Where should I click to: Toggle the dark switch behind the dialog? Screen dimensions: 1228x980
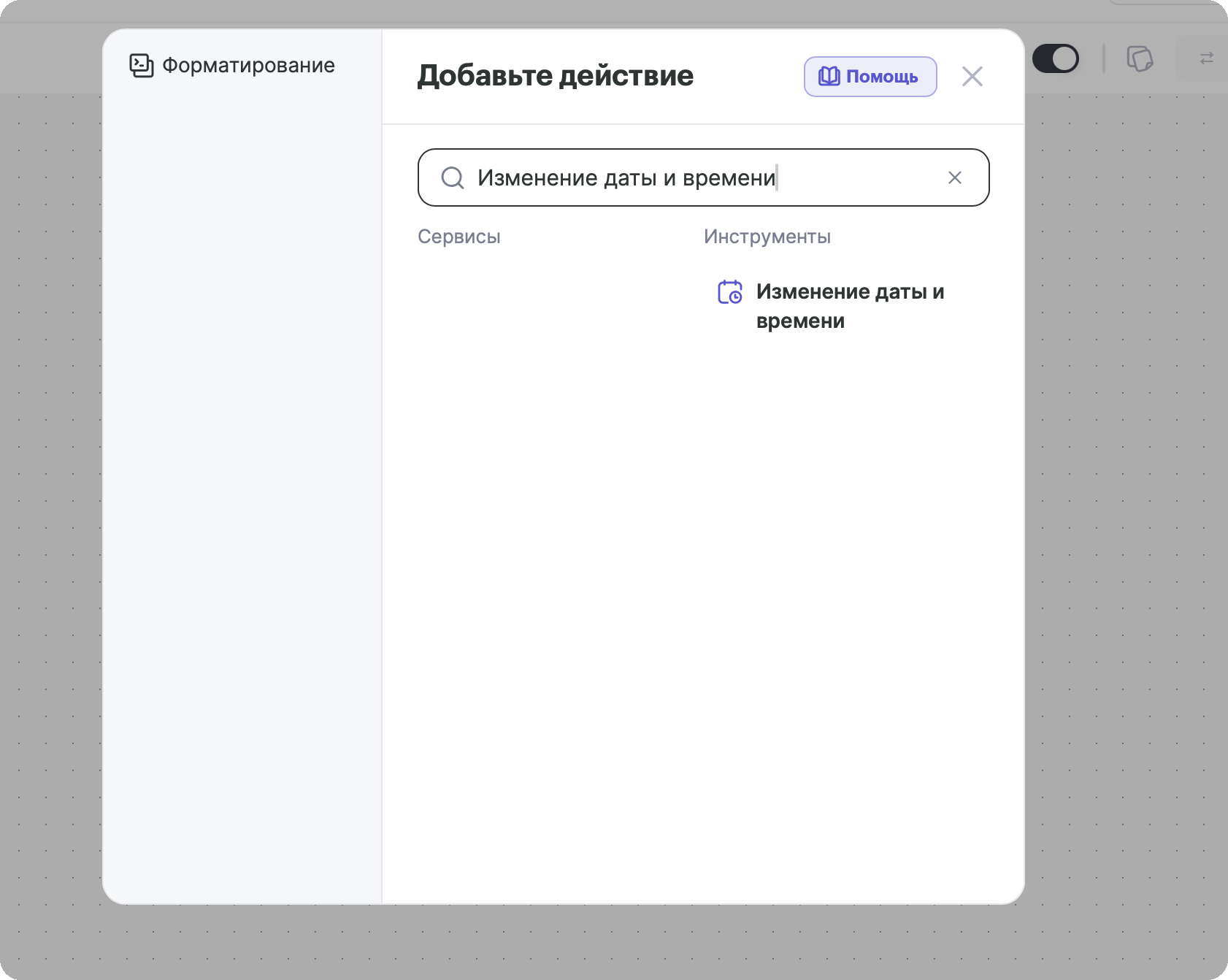click(x=1056, y=58)
